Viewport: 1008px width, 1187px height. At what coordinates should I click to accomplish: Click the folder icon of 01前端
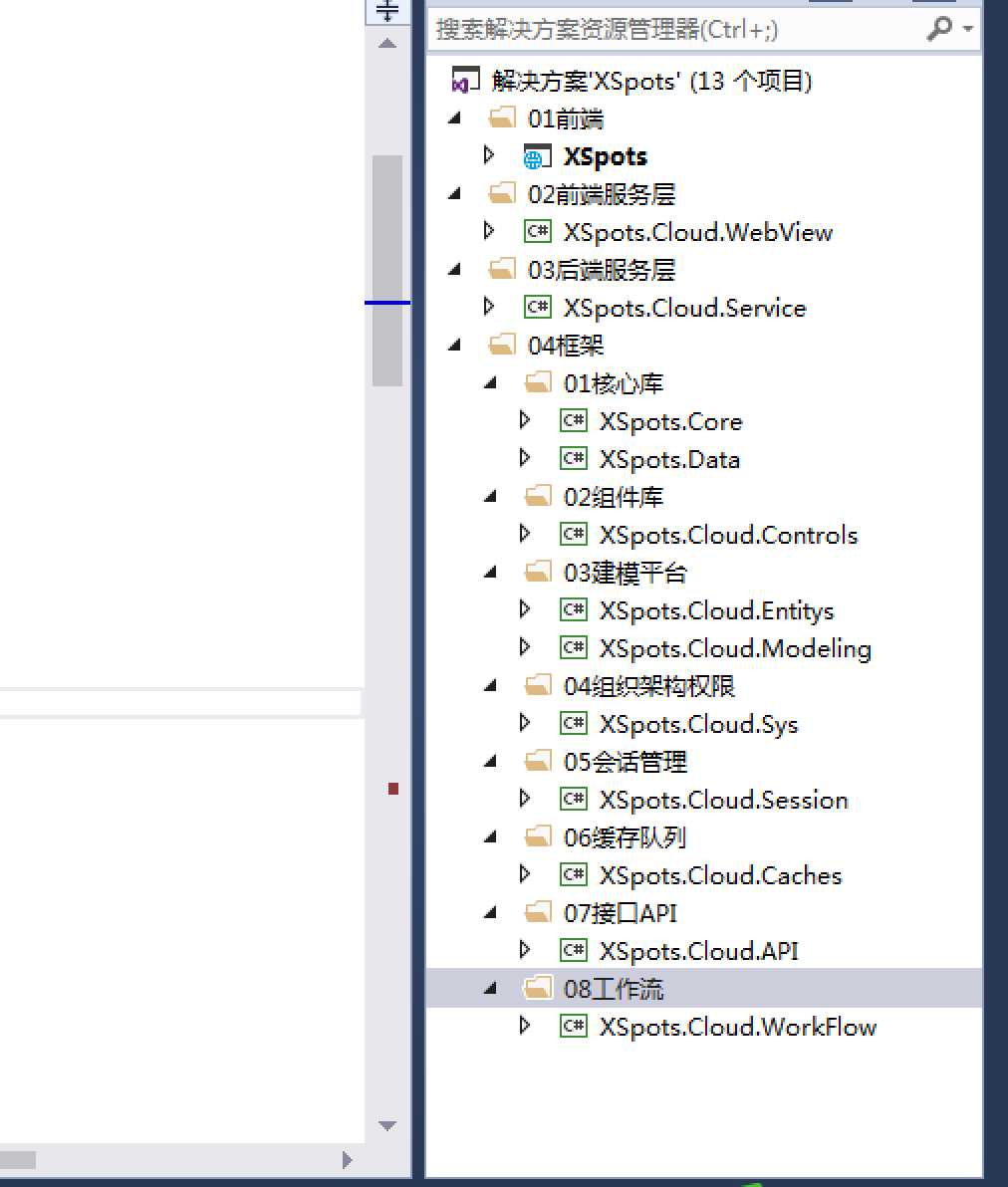click(x=502, y=119)
